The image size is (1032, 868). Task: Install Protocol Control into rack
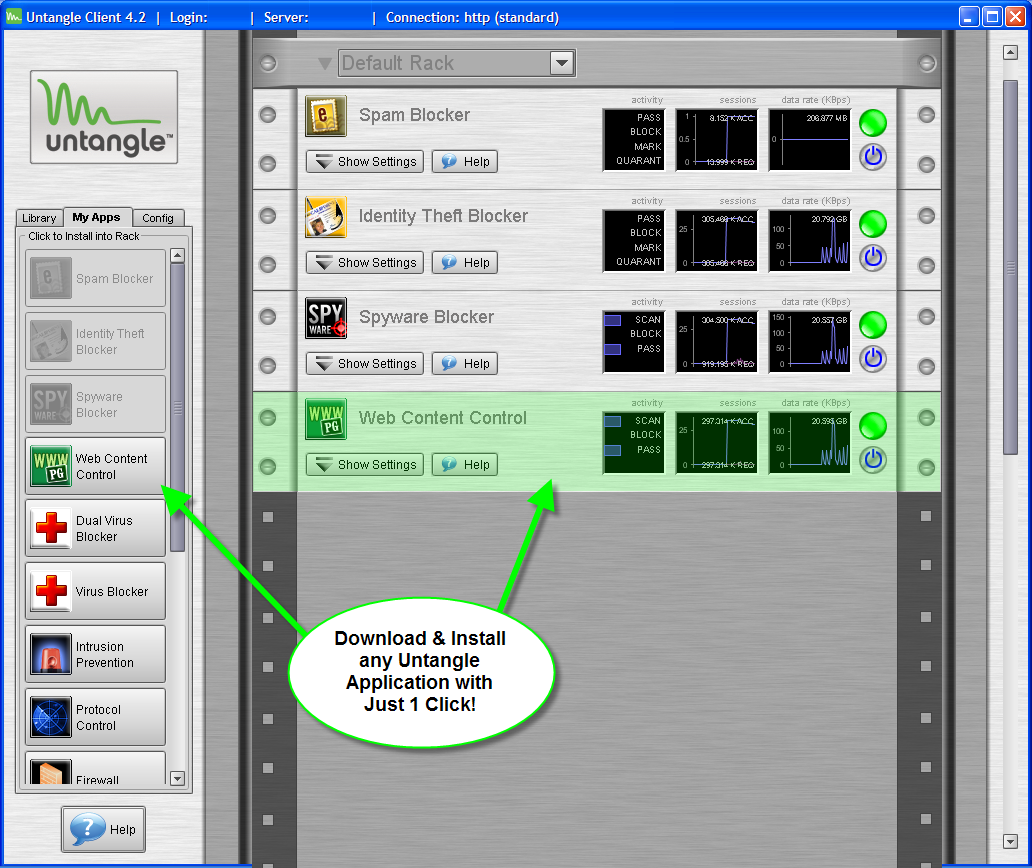click(x=95, y=717)
